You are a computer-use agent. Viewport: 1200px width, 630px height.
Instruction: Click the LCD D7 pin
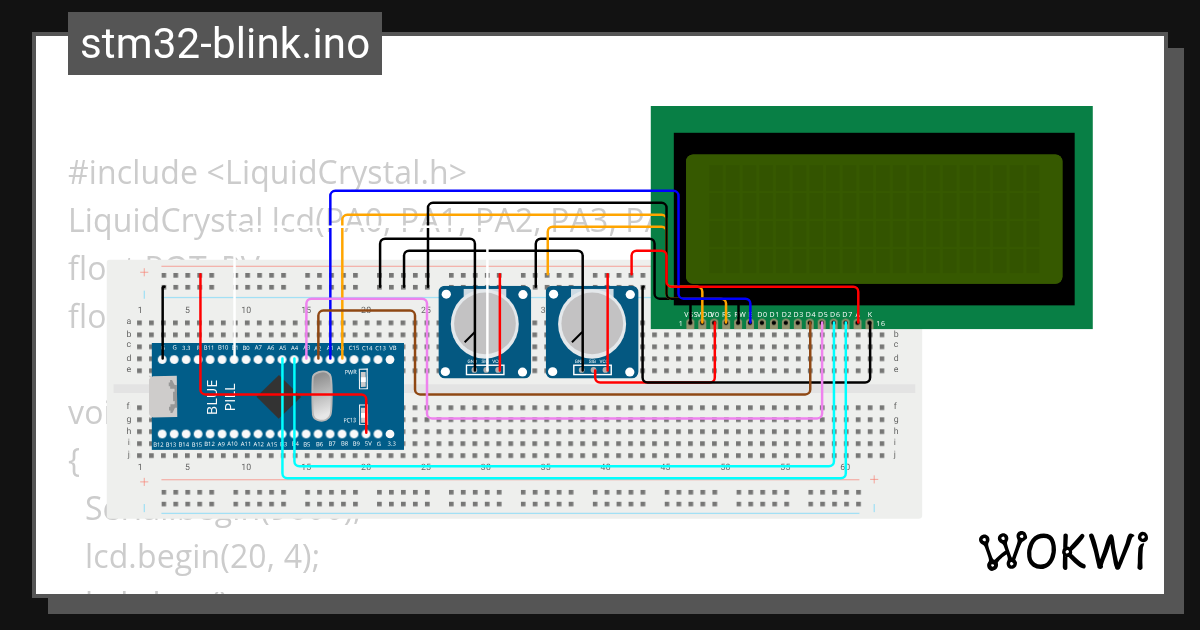pyautogui.click(x=846, y=323)
